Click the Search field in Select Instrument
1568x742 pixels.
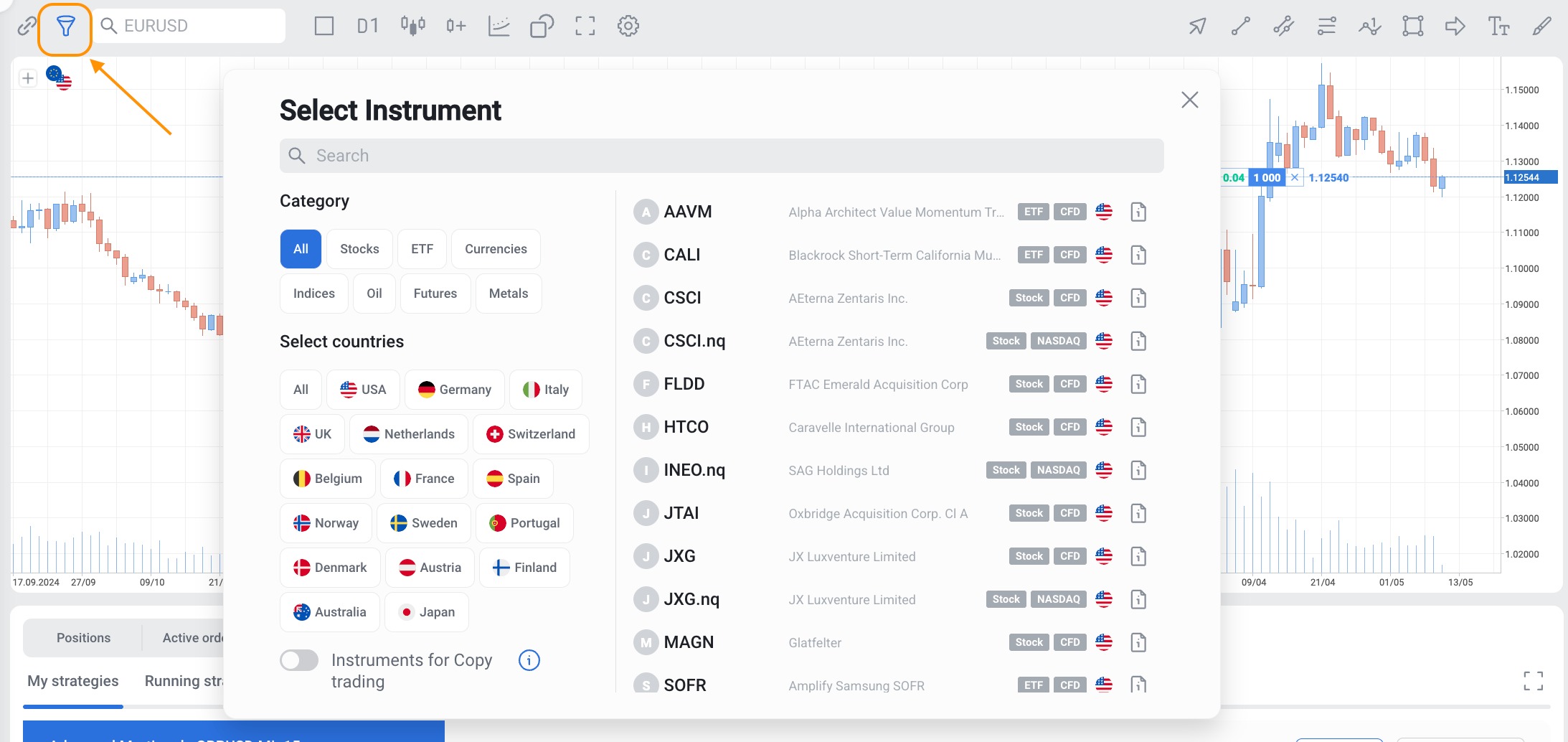click(x=721, y=156)
